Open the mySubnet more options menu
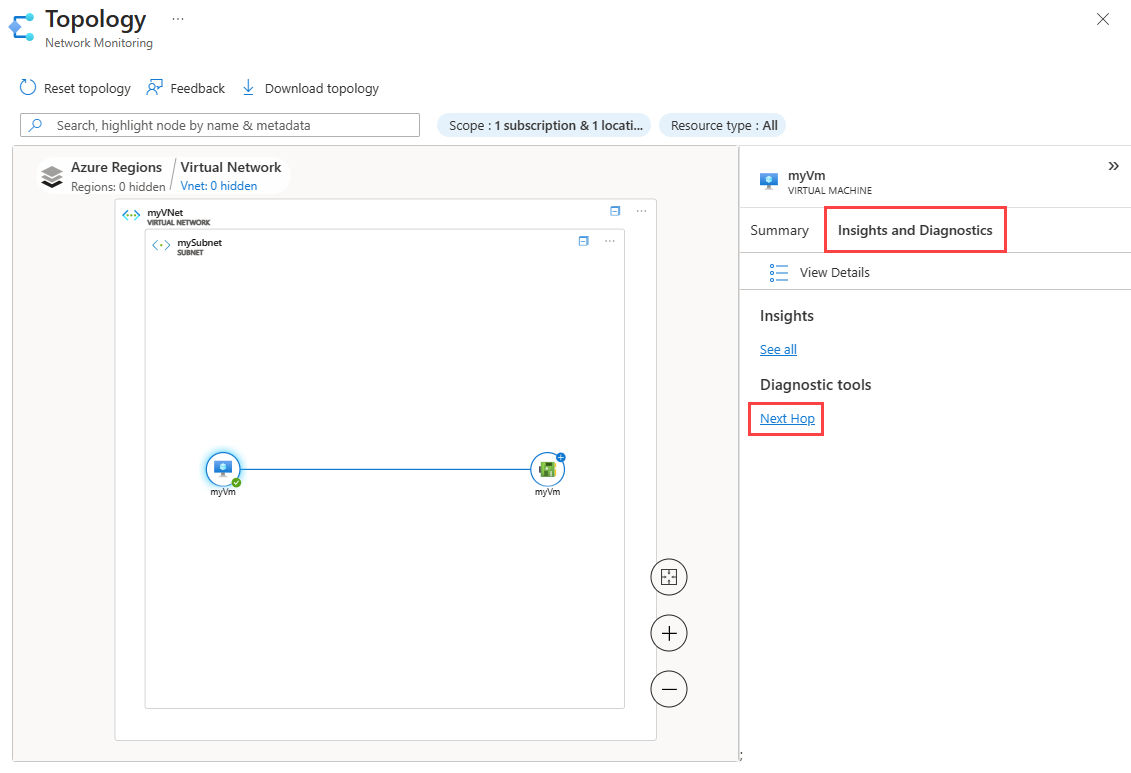Screen dimensions: 1131x773 coord(609,241)
